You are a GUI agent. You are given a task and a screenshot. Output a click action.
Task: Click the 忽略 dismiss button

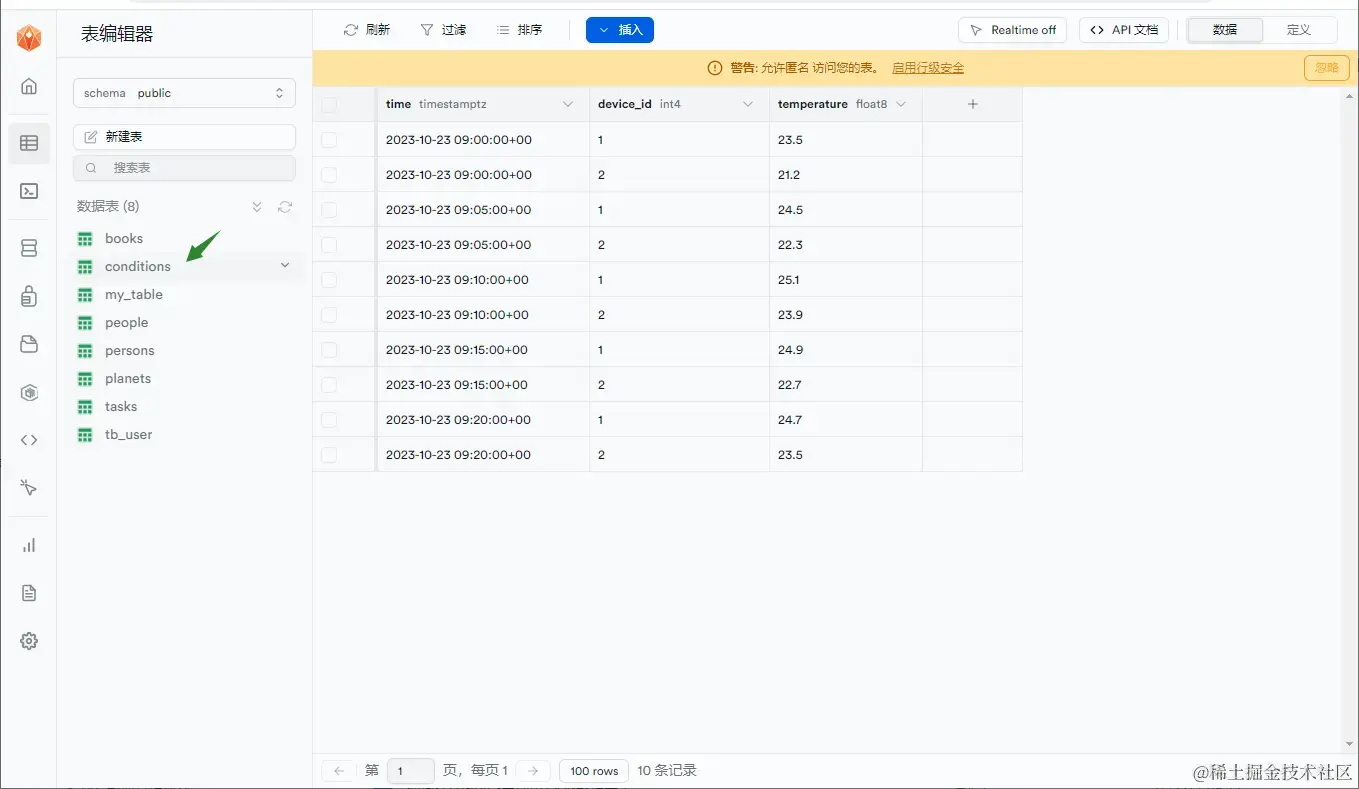1326,68
